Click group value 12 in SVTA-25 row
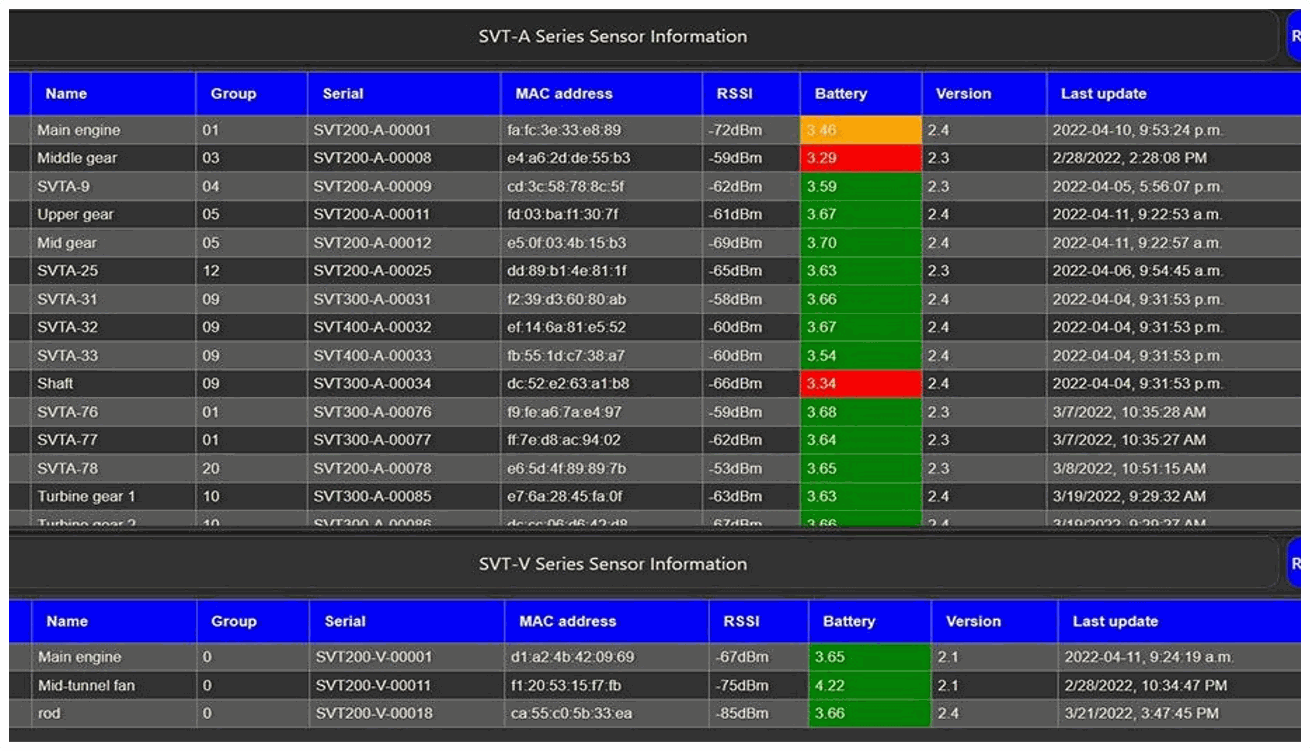Screen dimensions: 1310x751 211,271
